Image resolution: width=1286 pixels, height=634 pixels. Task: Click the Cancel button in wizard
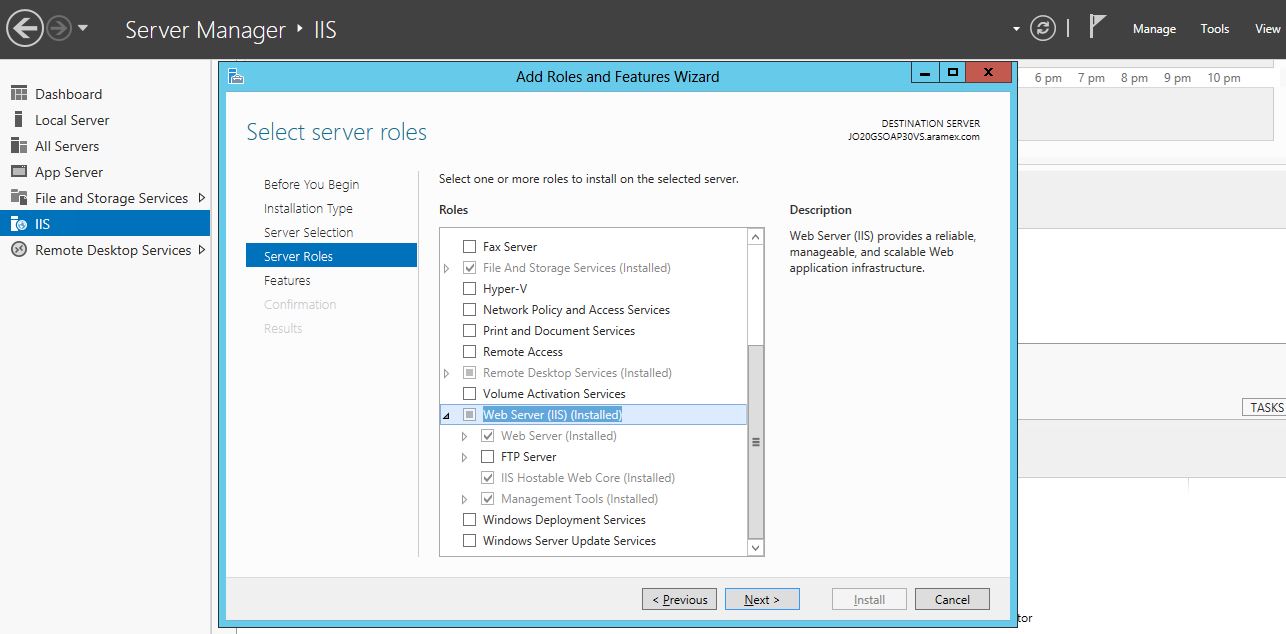tap(951, 599)
